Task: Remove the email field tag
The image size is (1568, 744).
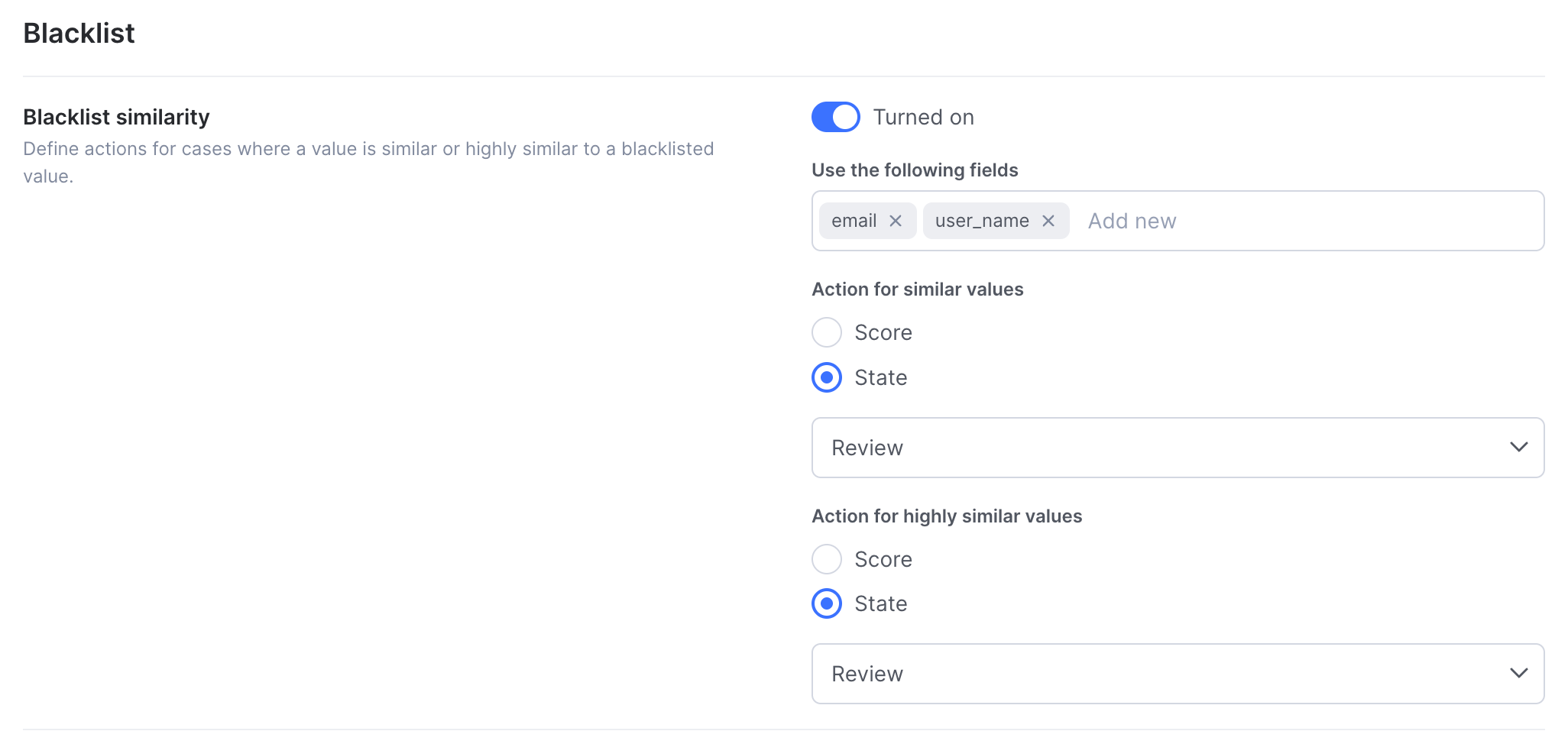Action: 896,221
